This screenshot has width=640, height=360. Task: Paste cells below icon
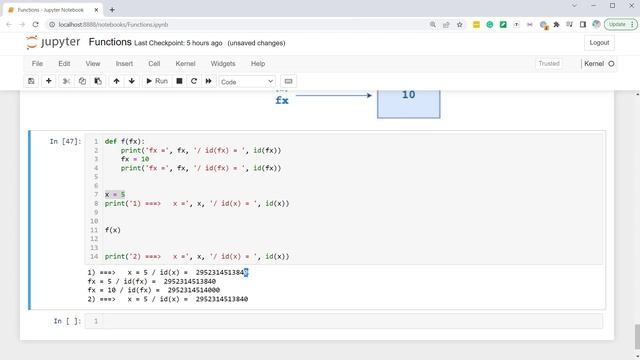[98, 81]
